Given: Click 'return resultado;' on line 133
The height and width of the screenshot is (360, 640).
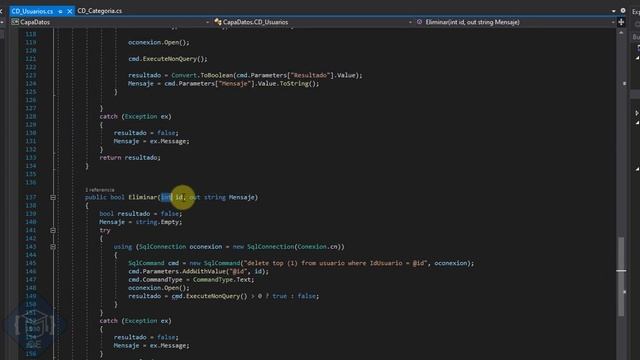Looking at the screenshot, I should (x=130, y=158).
